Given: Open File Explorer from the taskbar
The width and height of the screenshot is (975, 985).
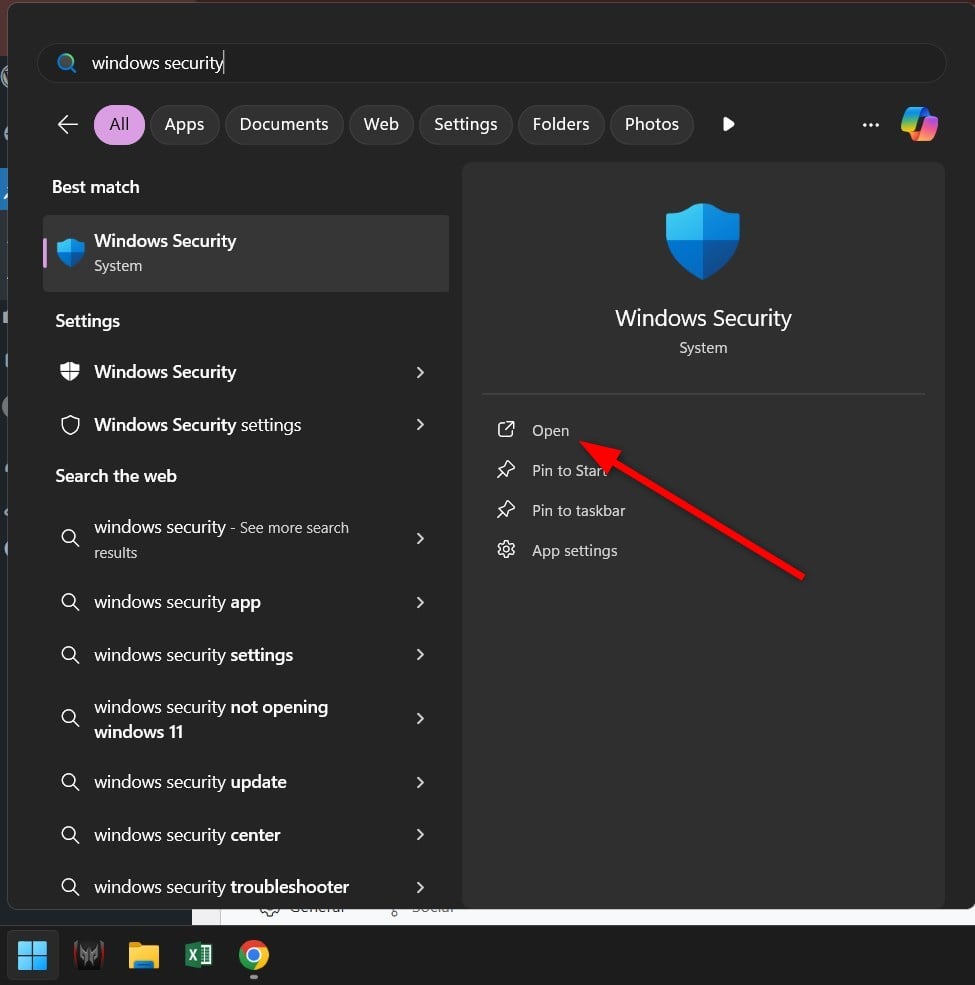Looking at the screenshot, I should (143, 956).
